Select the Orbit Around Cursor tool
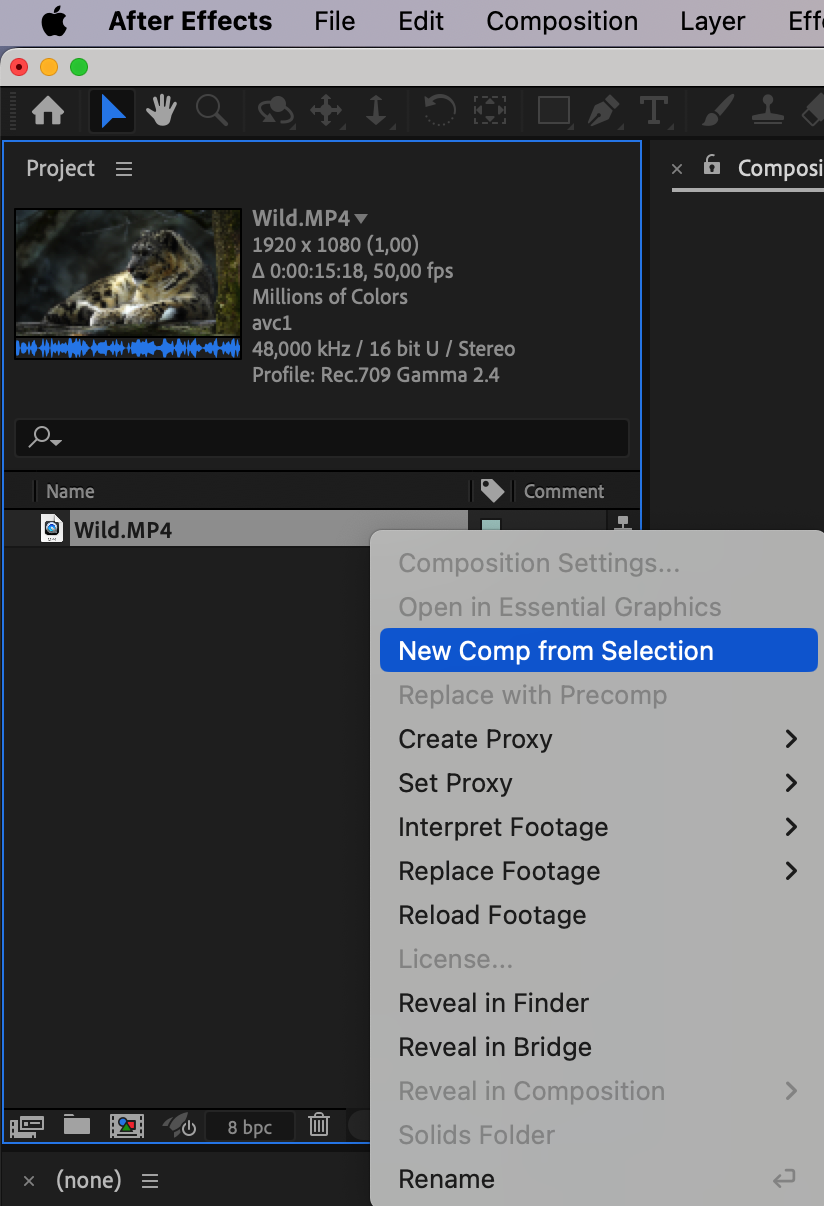824x1206 pixels. [x=276, y=111]
